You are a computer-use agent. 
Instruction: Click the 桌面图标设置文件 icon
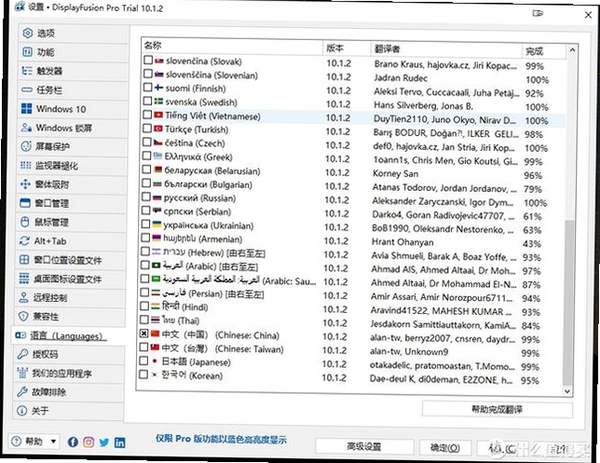tap(24, 279)
